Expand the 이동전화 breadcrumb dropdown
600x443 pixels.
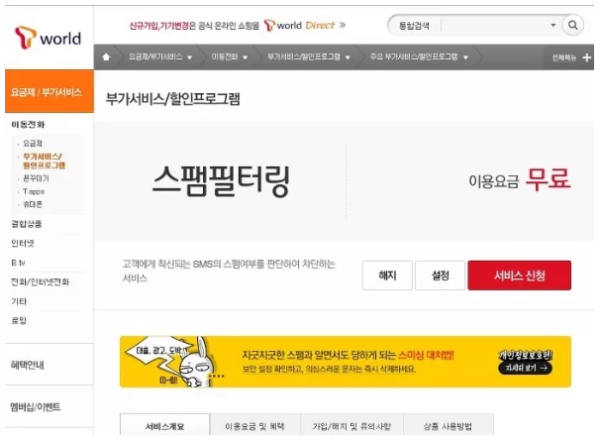(245, 58)
